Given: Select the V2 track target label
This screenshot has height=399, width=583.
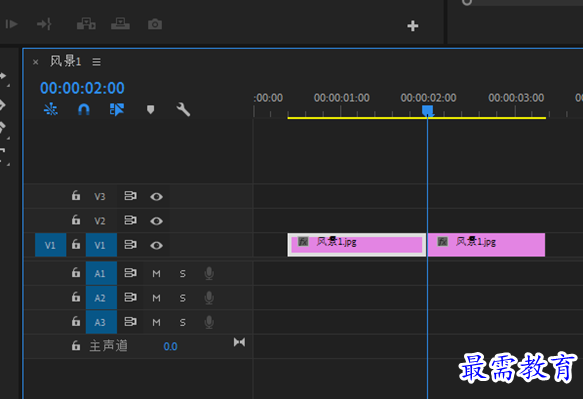Looking at the screenshot, I should 100,221.
